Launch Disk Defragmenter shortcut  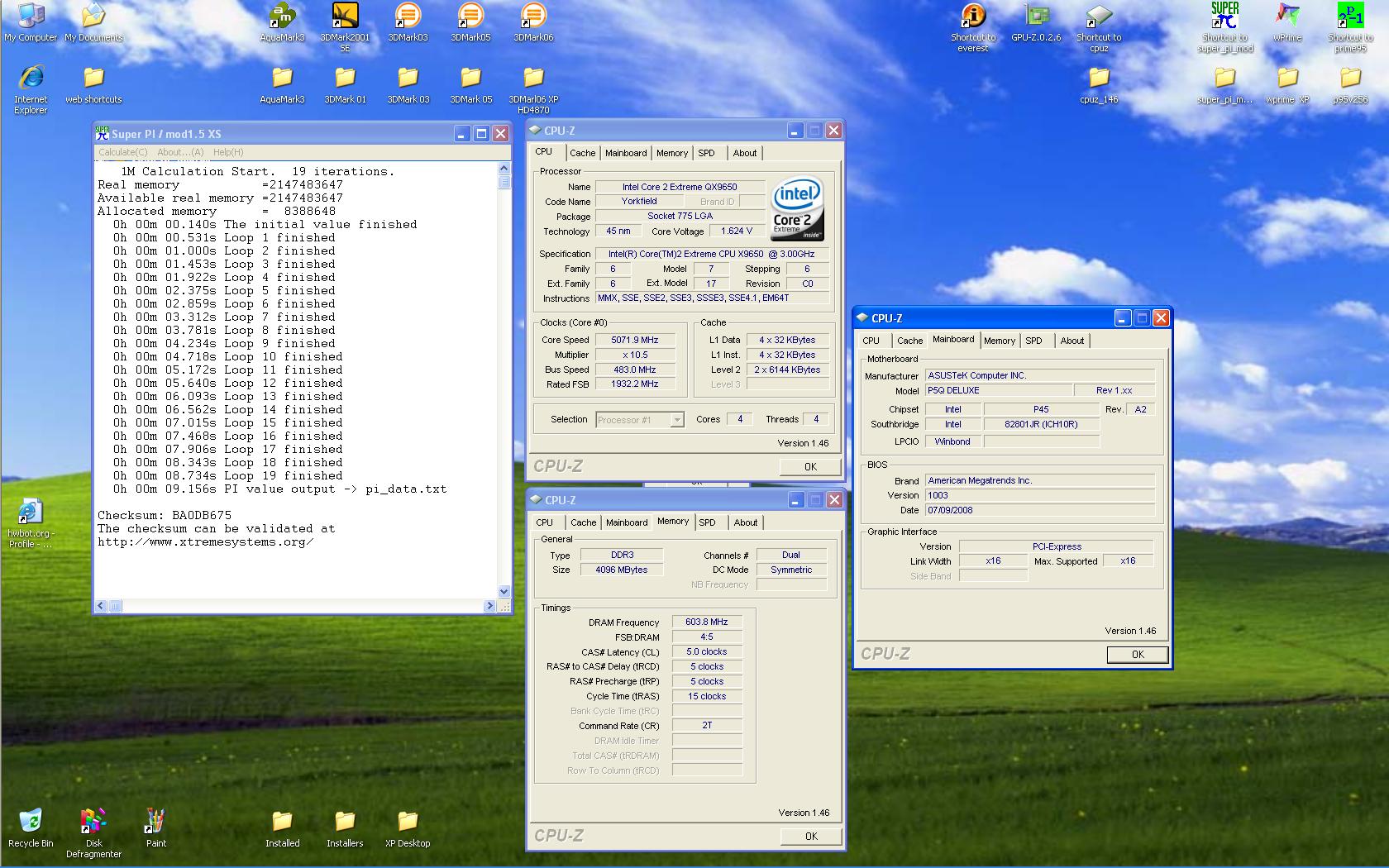(x=93, y=833)
